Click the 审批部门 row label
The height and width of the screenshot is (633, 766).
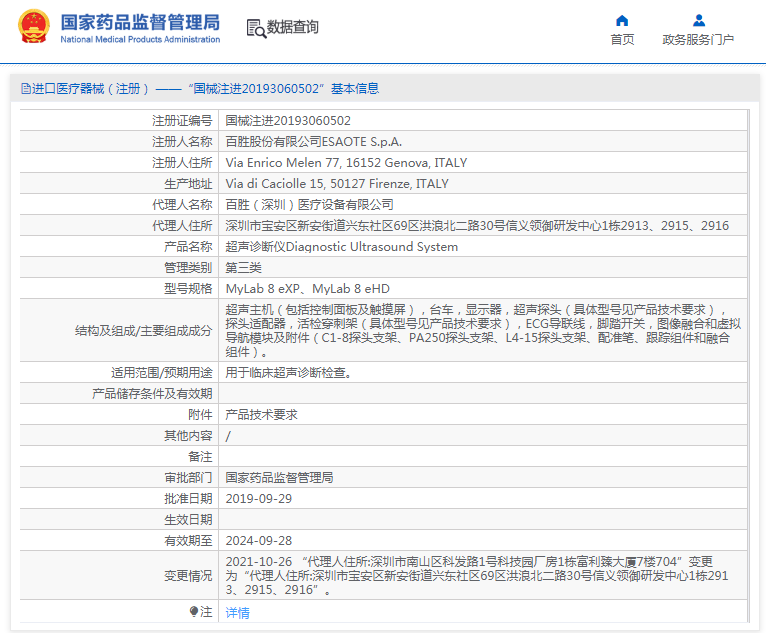click(188, 478)
